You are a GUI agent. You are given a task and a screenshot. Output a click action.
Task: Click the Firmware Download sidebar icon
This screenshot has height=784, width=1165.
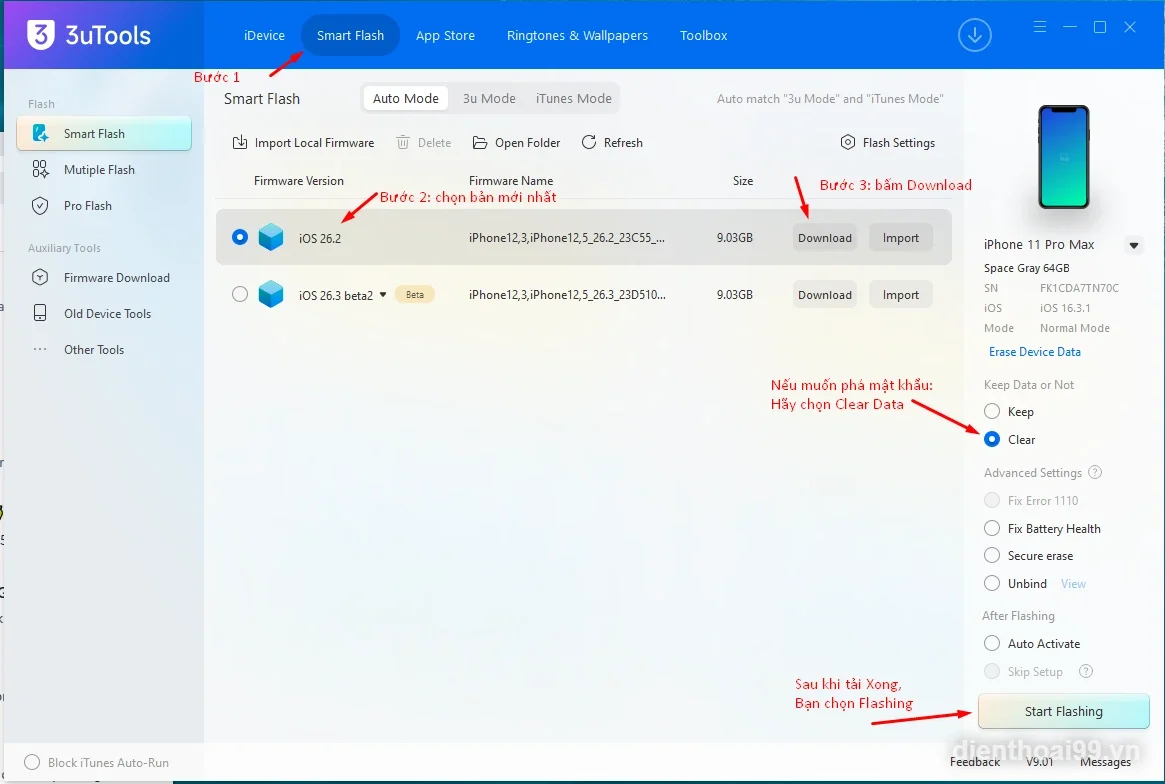click(40, 277)
